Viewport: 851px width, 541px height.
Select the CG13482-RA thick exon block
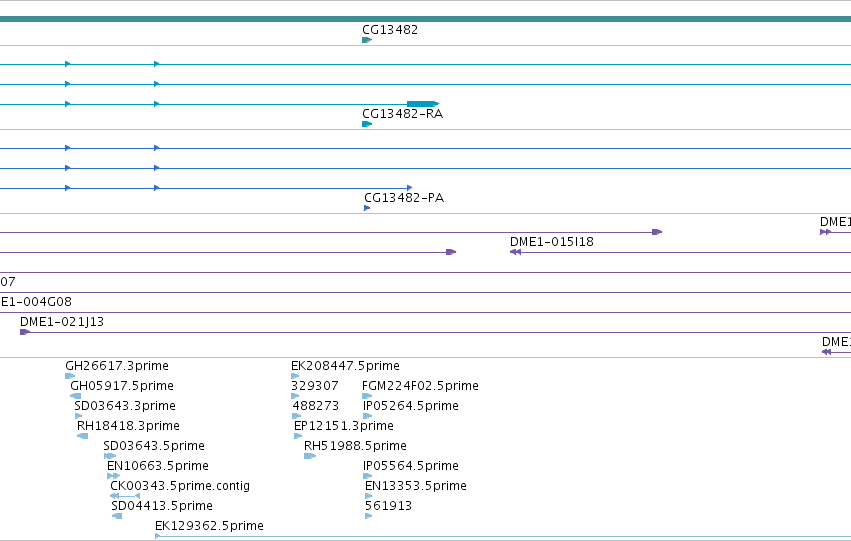tap(423, 104)
